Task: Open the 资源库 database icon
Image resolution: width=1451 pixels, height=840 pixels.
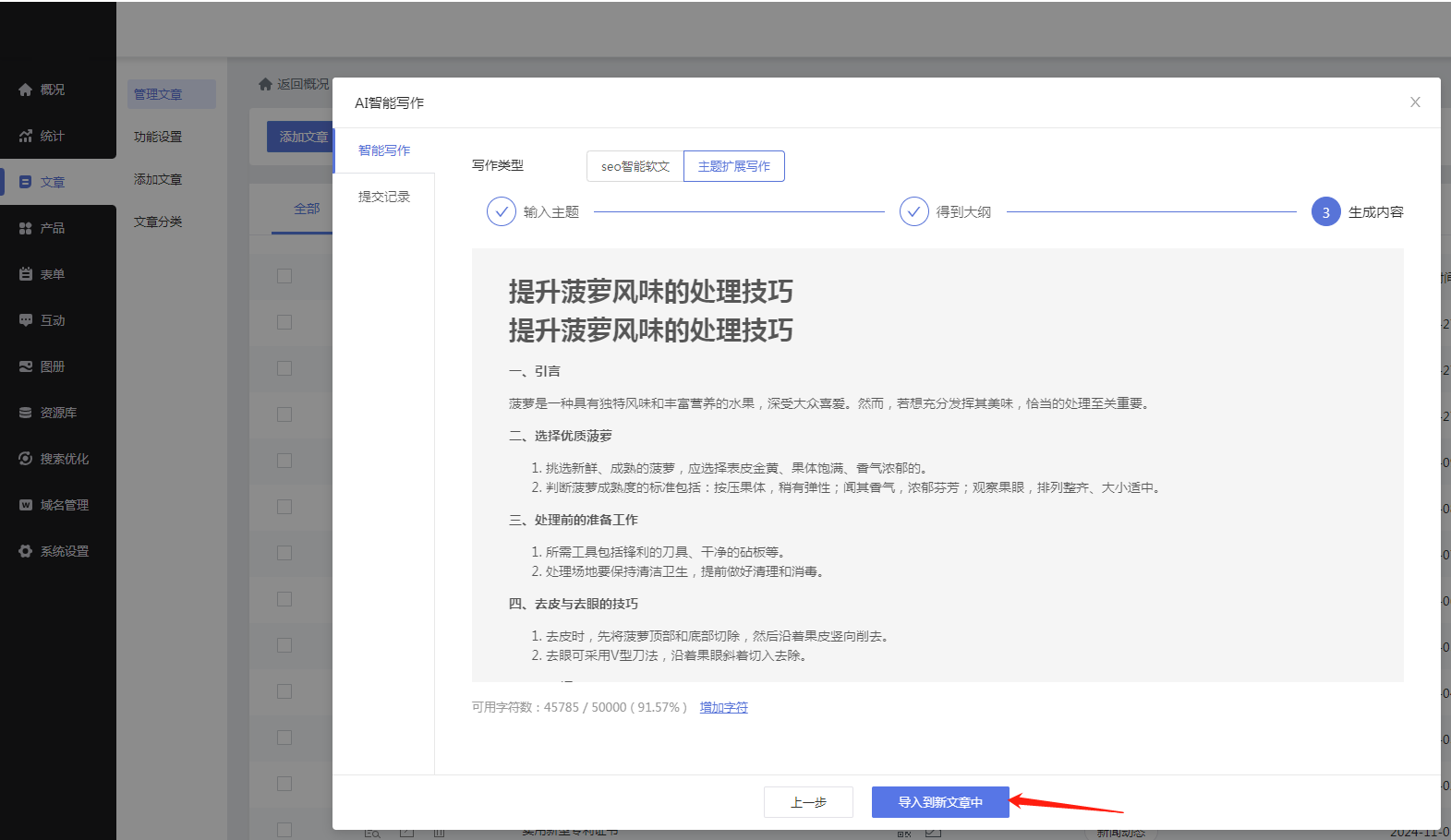Action: pyautogui.click(x=25, y=413)
